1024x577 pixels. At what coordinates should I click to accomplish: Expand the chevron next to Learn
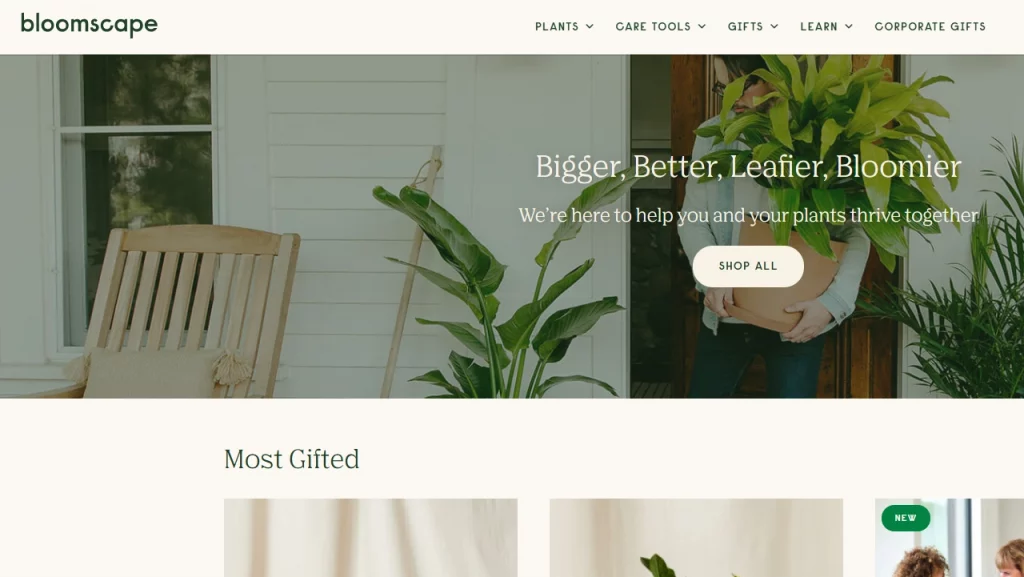[x=849, y=27]
